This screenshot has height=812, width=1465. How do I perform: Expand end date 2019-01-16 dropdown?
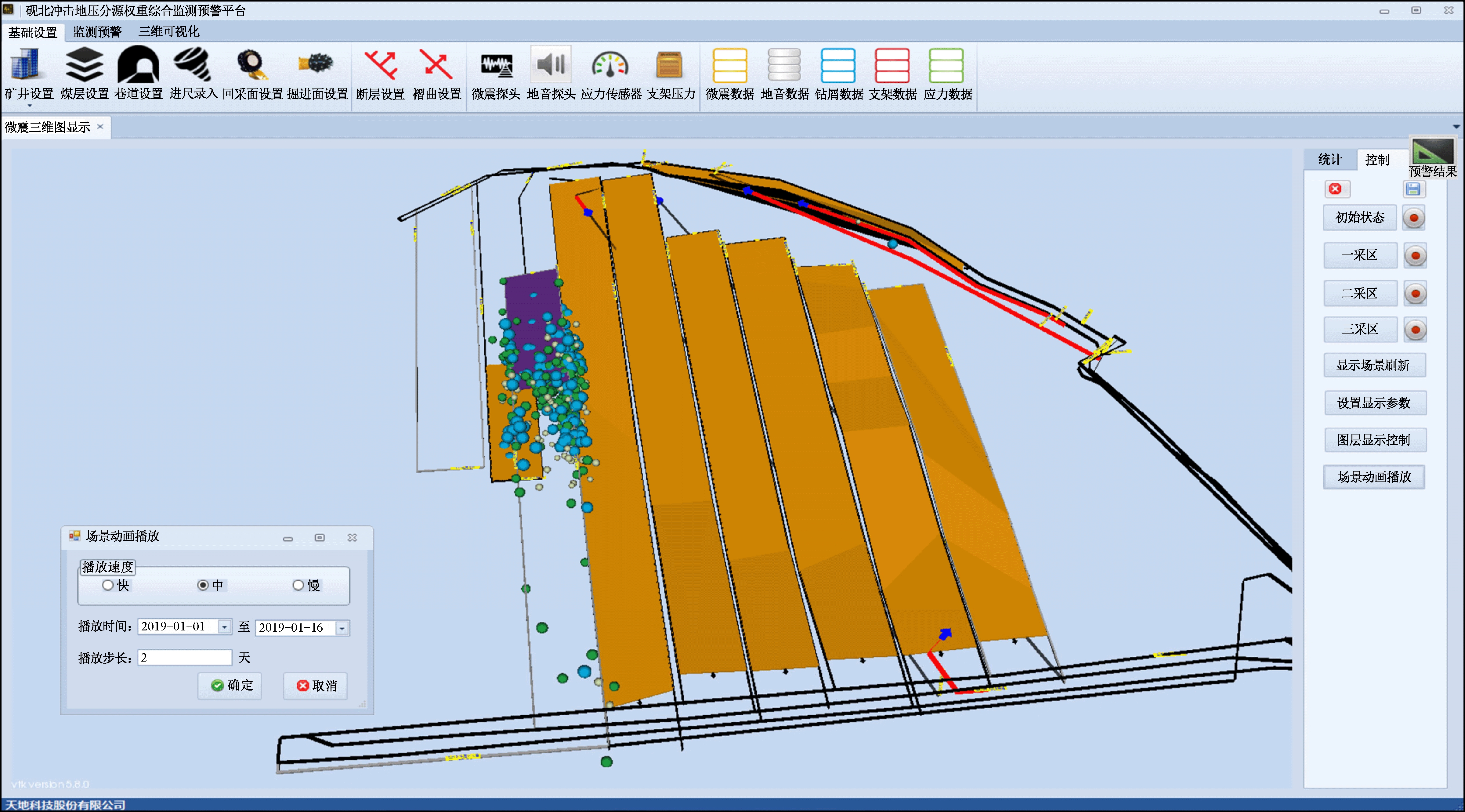(x=342, y=628)
